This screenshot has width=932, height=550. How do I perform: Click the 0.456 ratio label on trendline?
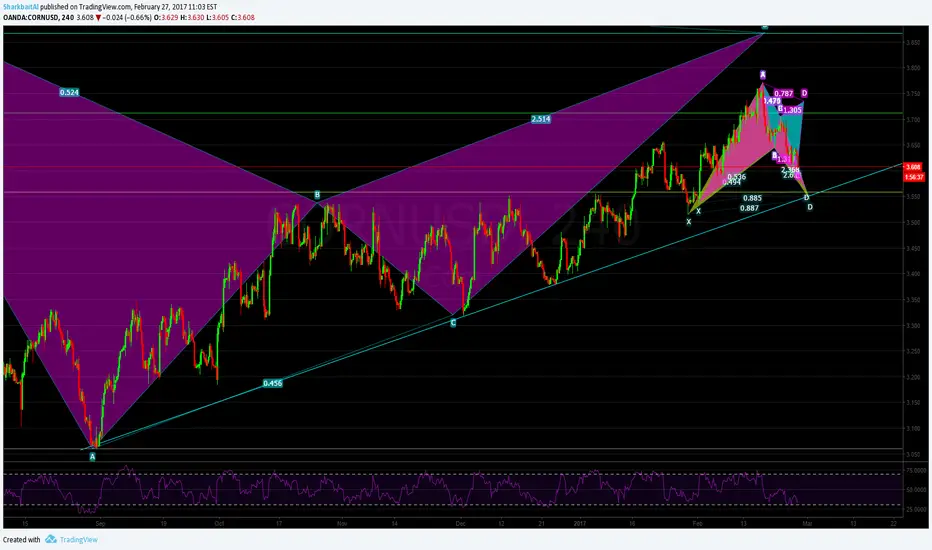point(272,383)
